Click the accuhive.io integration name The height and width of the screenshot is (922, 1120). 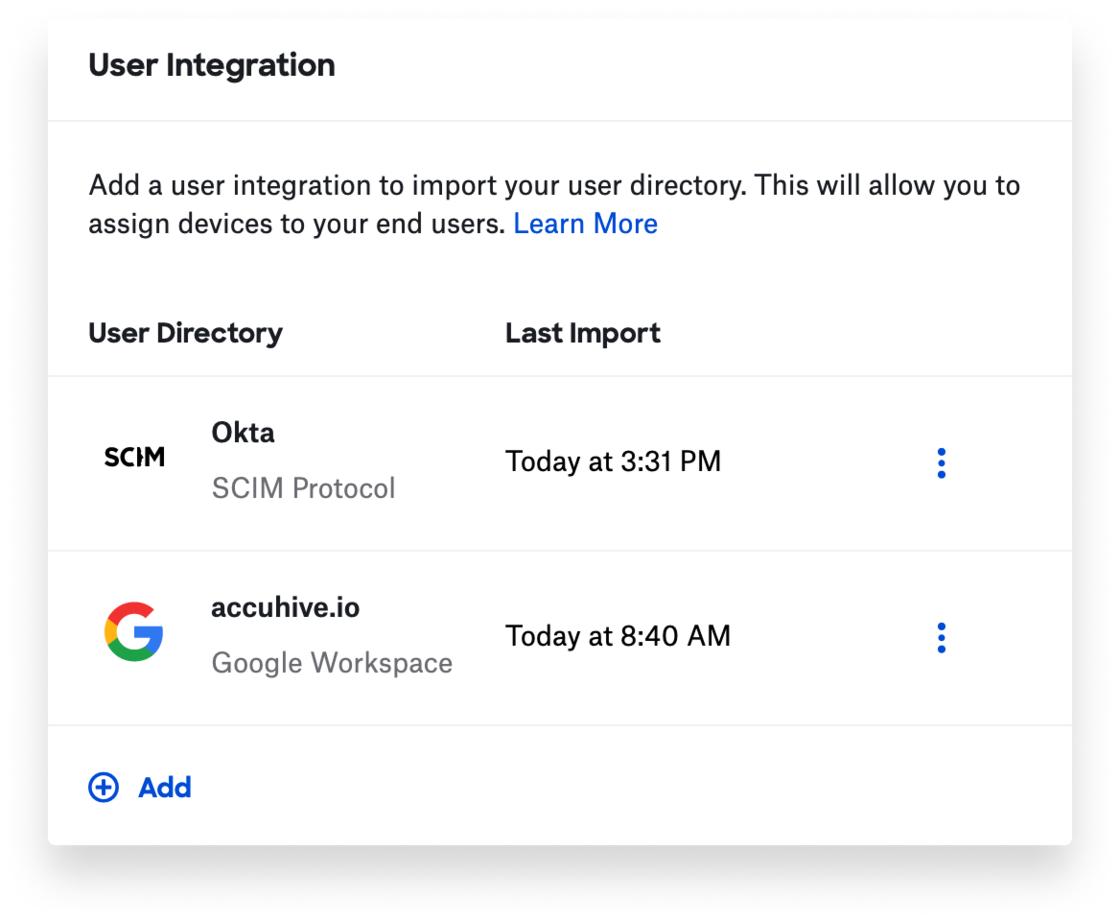(286, 607)
